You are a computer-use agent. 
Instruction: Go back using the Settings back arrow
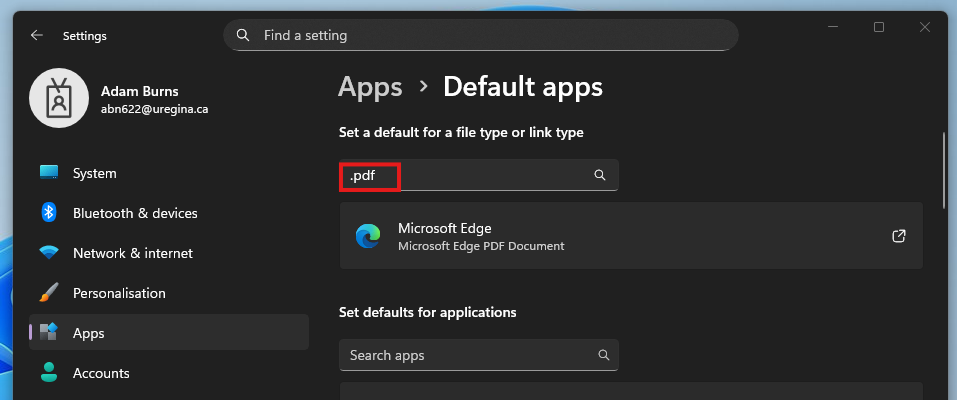point(37,35)
